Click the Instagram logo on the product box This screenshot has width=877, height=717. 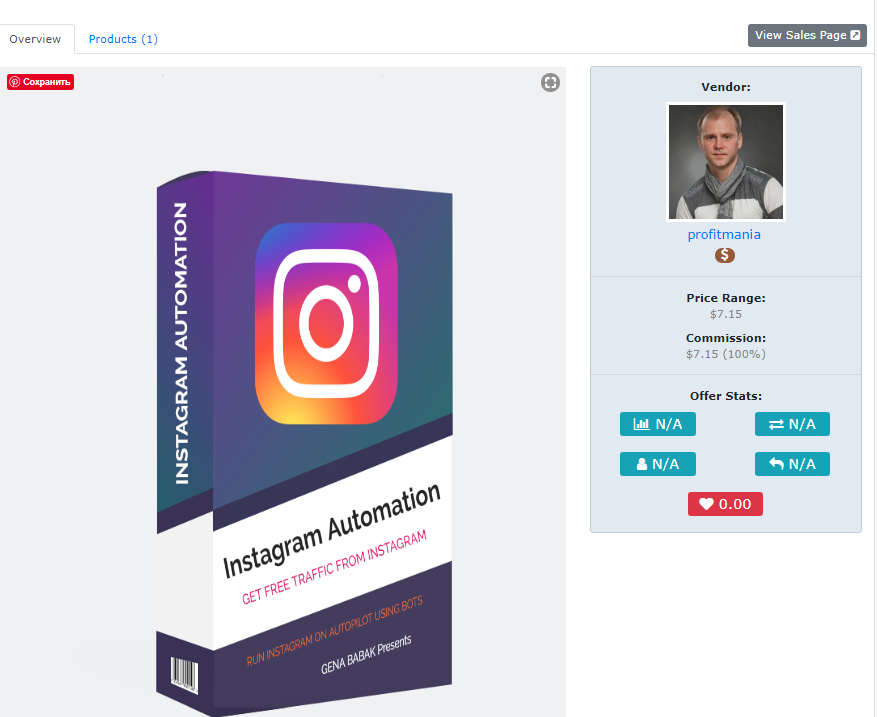[326, 323]
